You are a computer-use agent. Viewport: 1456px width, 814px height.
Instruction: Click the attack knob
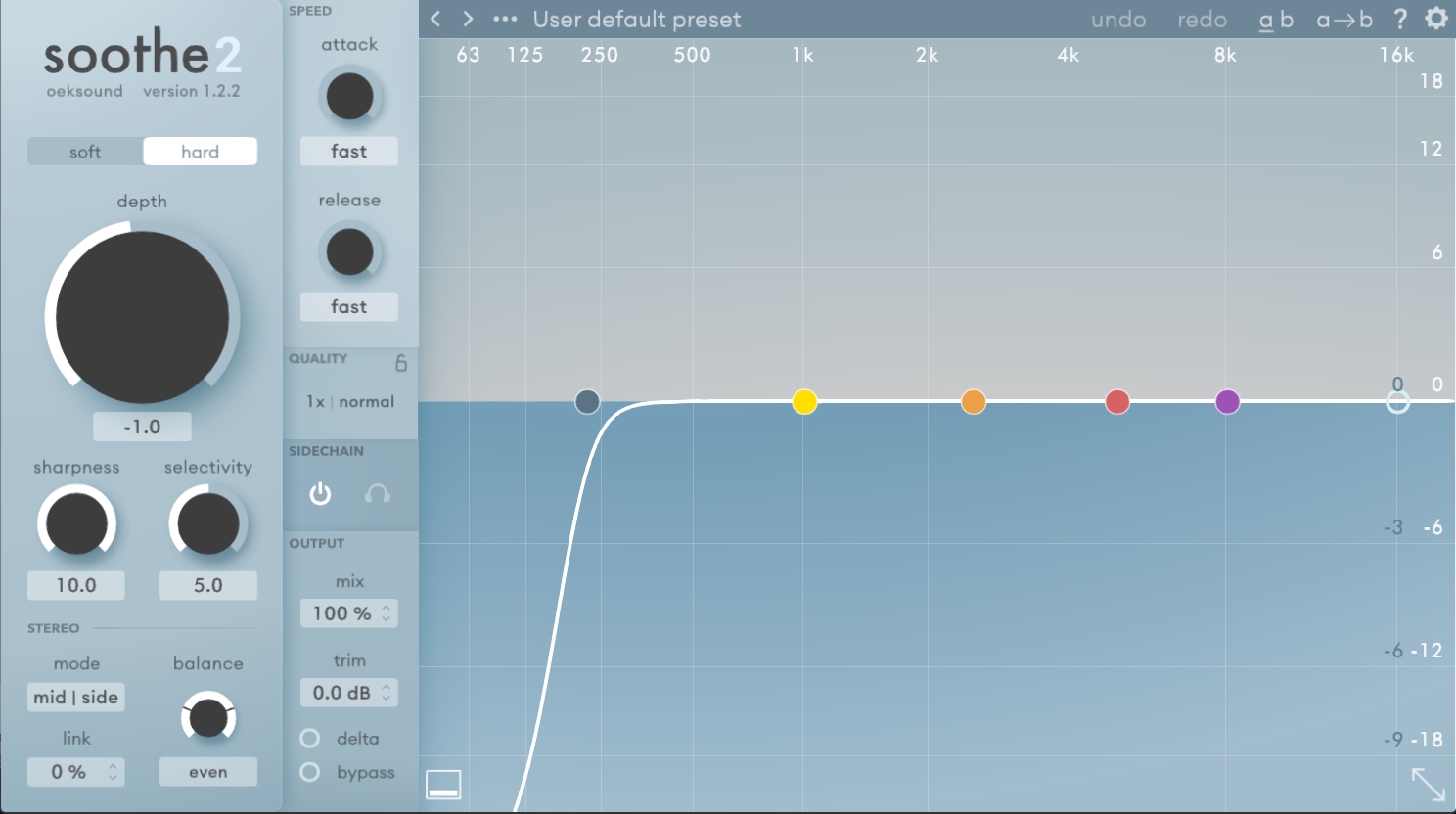click(x=349, y=96)
